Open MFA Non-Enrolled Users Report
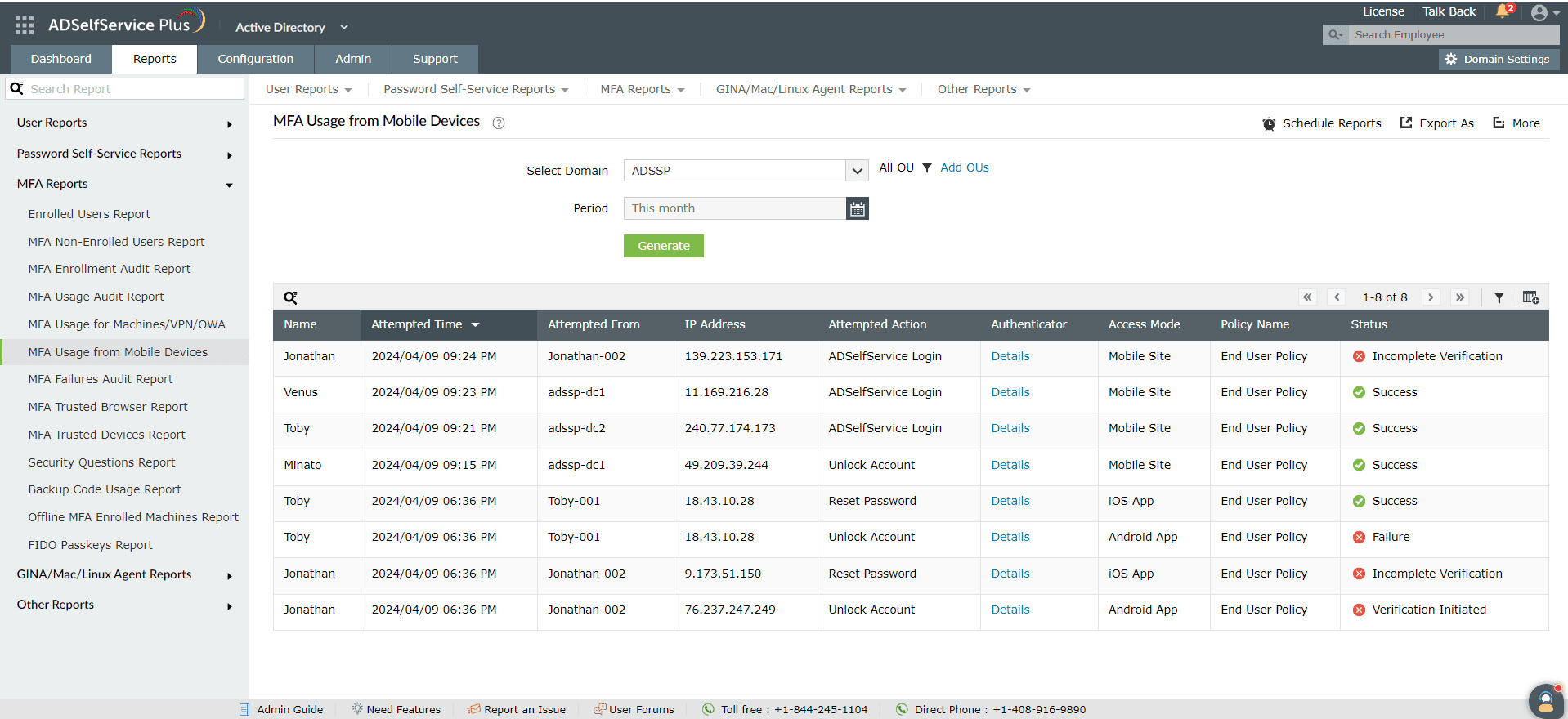Image resolution: width=1568 pixels, height=719 pixels. 116,242
